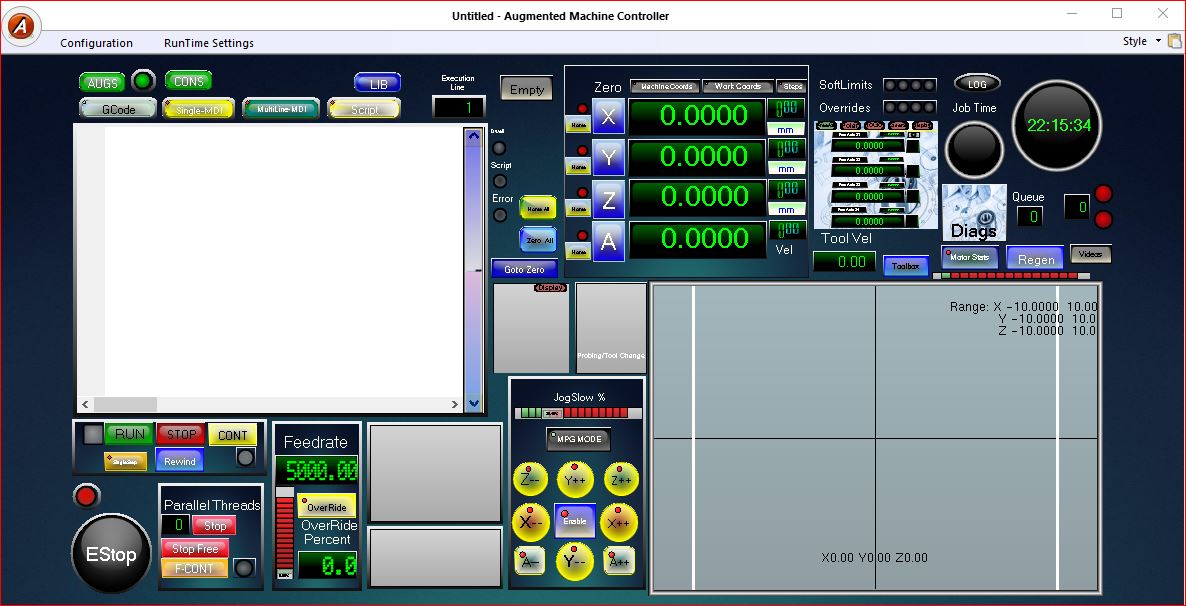
Task: Open the RunTime Settings menu
Action: click(209, 43)
